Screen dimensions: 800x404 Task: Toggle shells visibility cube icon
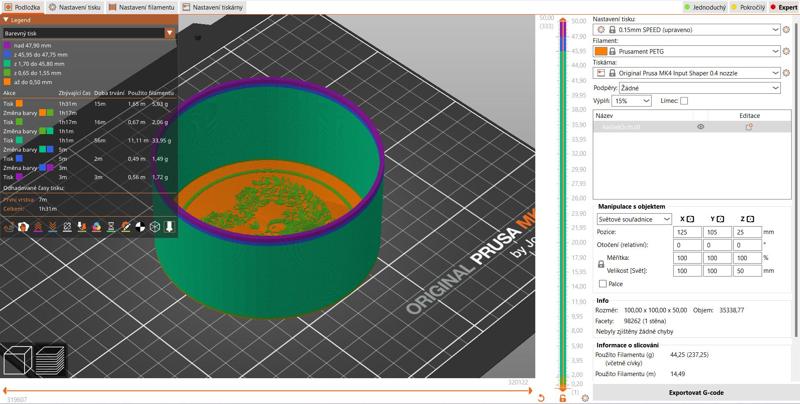[x=155, y=227]
